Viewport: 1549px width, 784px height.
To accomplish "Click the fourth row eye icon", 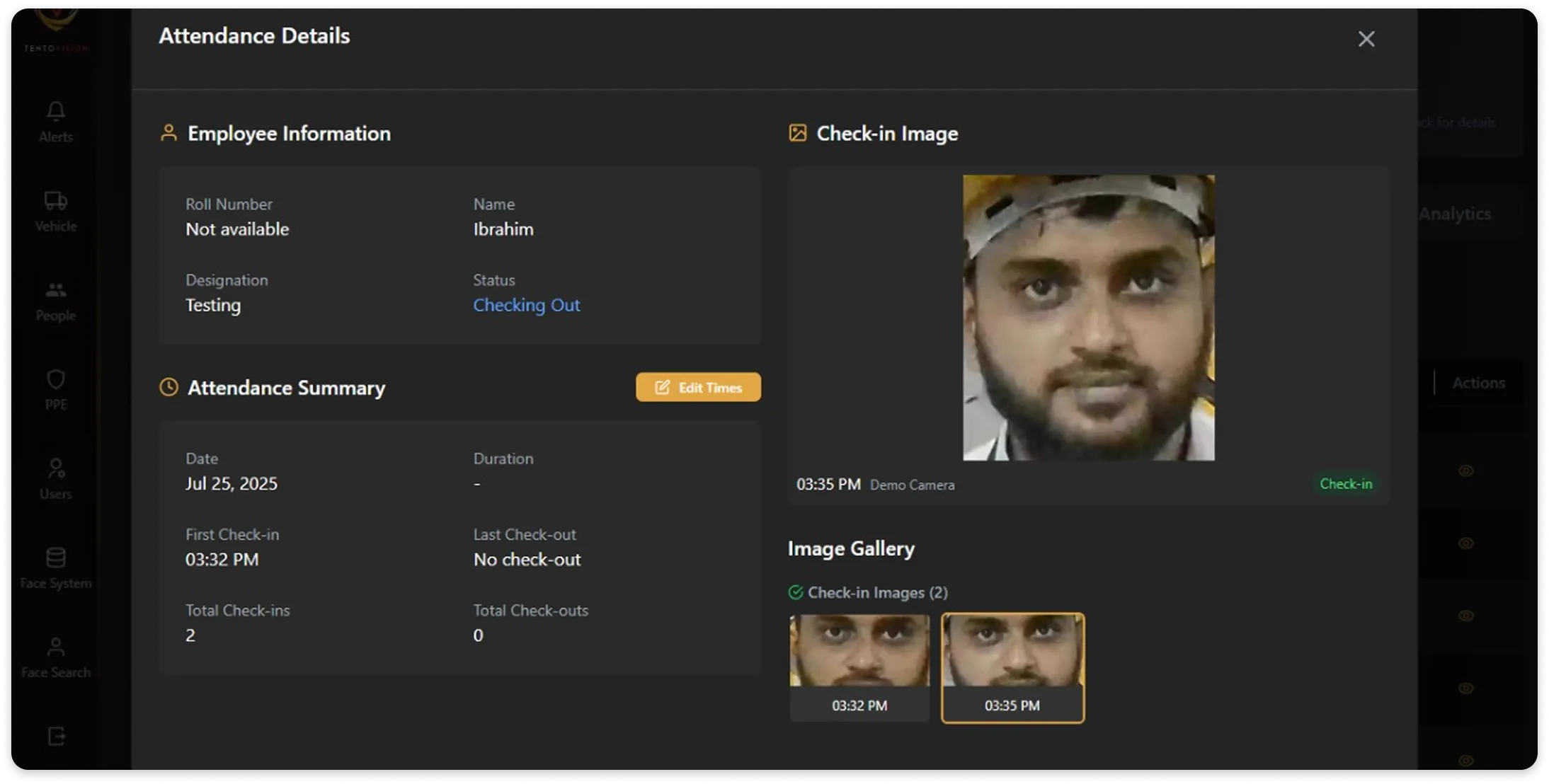I will coord(1466,688).
